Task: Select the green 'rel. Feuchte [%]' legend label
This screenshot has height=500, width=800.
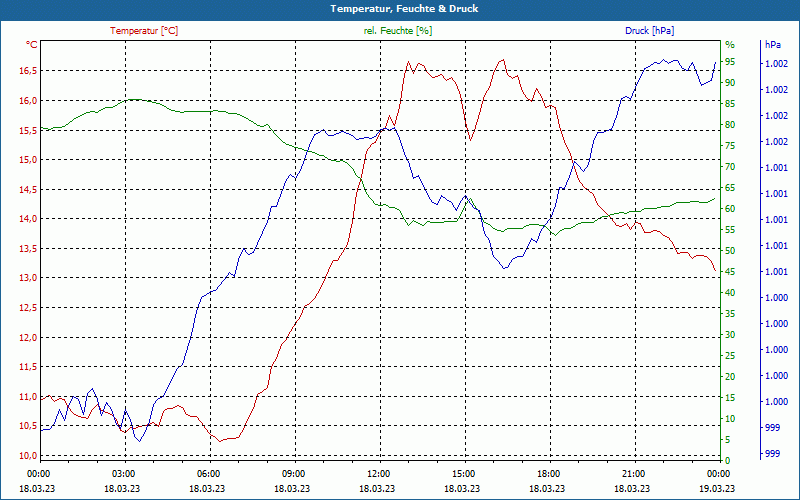Action: pyautogui.click(x=397, y=31)
